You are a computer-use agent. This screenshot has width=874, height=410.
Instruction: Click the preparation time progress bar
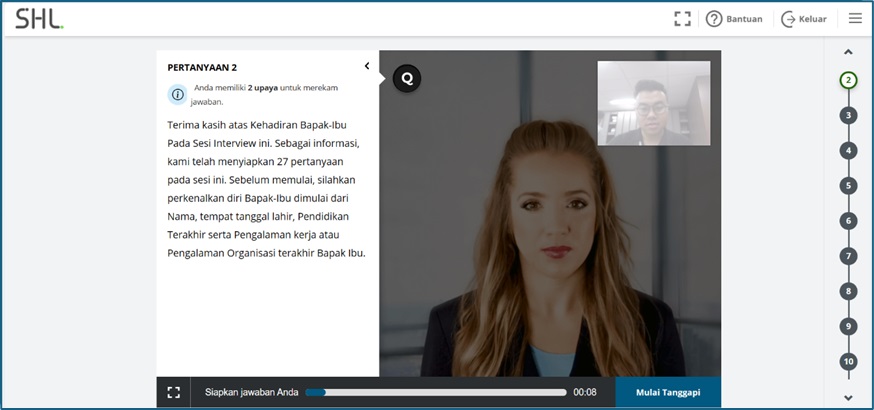tap(436, 392)
